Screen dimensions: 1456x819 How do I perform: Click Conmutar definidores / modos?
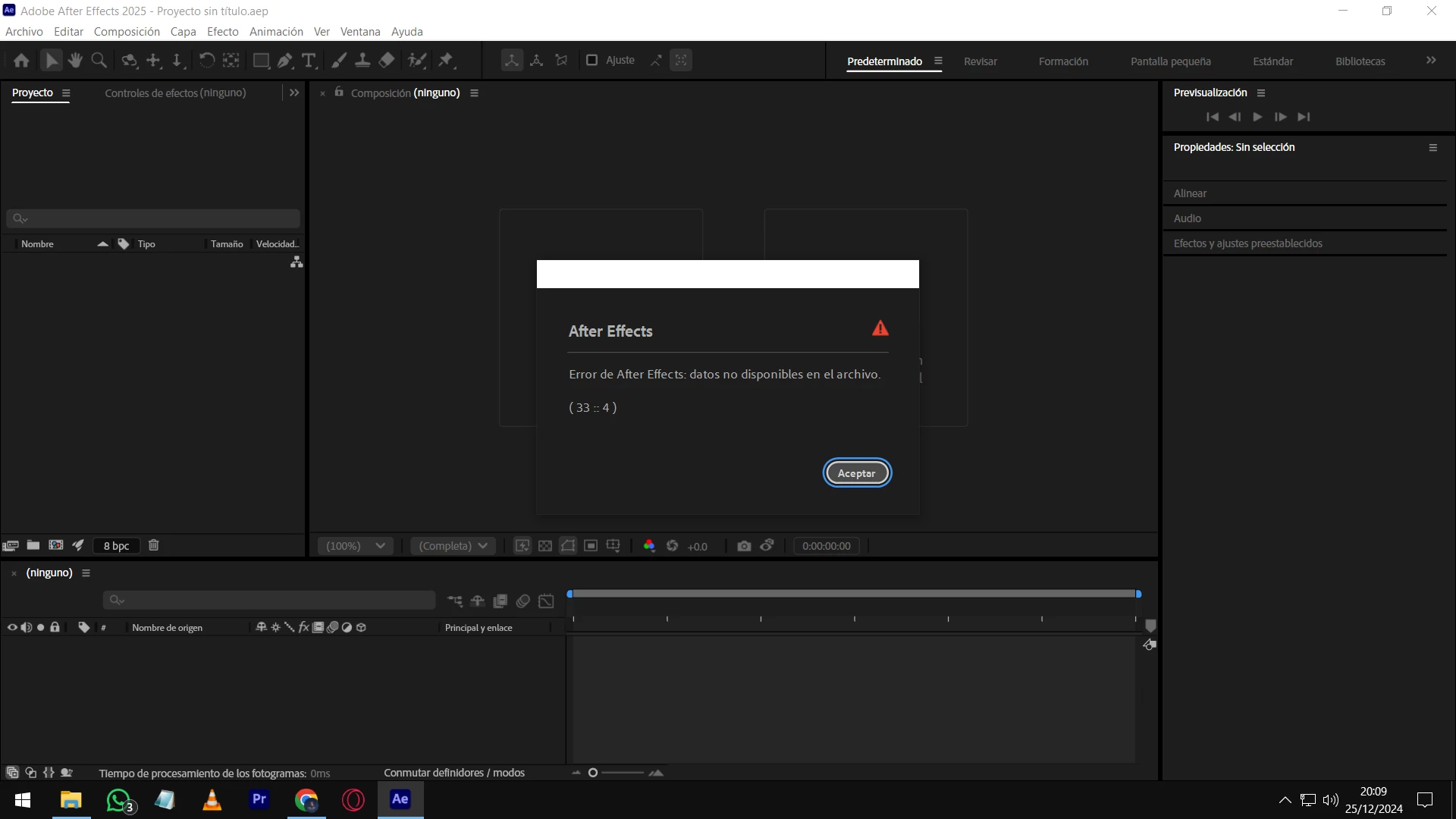click(453, 773)
